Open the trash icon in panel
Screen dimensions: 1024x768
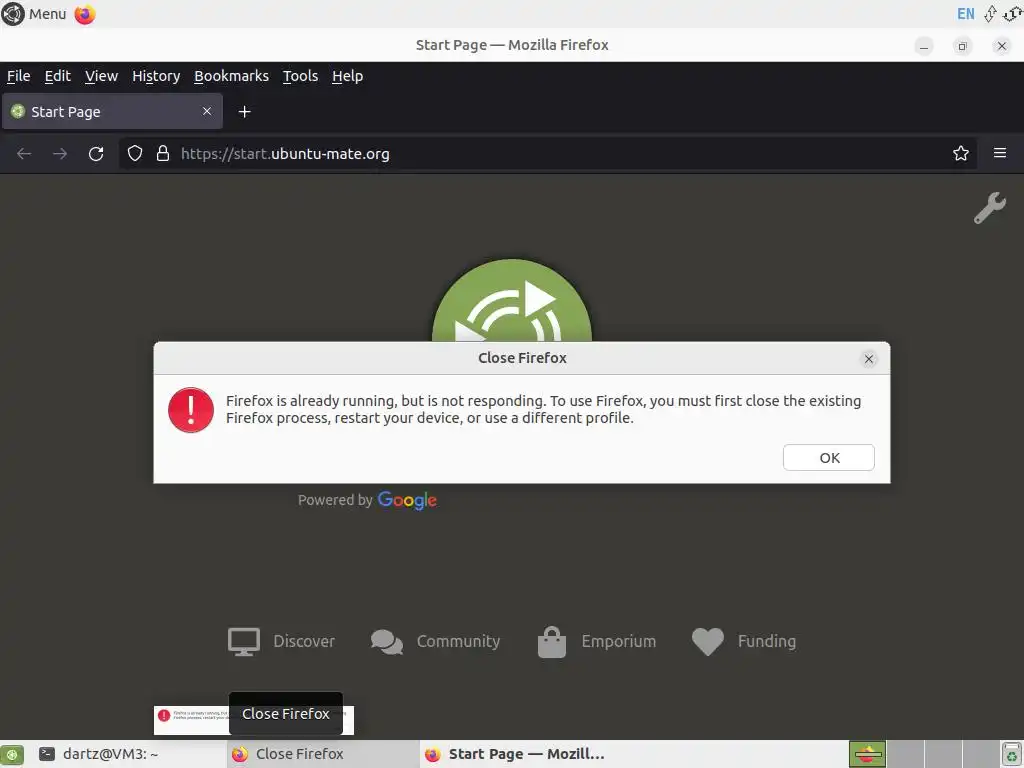[x=1011, y=754]
